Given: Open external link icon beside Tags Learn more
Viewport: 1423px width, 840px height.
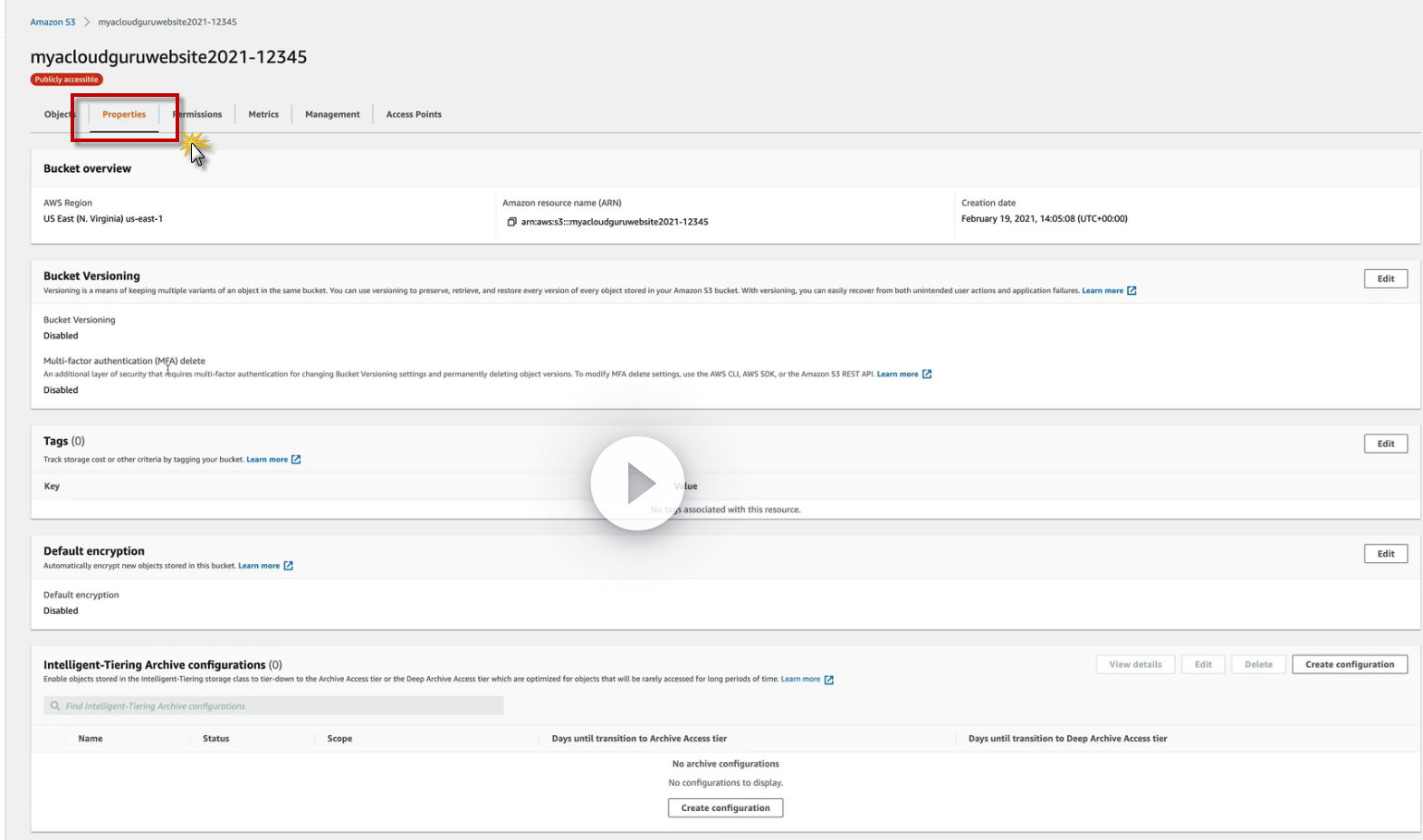Looking at the screenshot, I should tap(296, 460).
